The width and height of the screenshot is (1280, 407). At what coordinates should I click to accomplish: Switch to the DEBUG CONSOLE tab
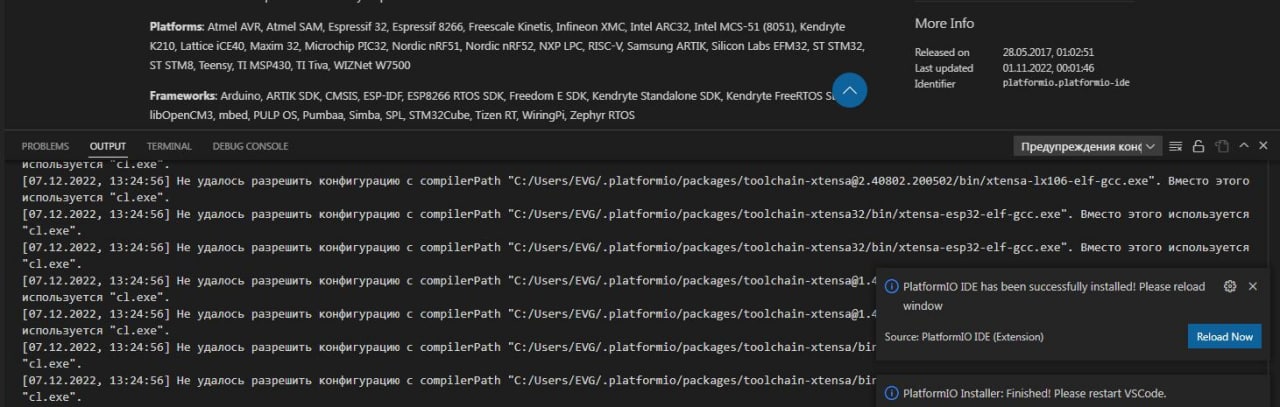pos(250,146)
